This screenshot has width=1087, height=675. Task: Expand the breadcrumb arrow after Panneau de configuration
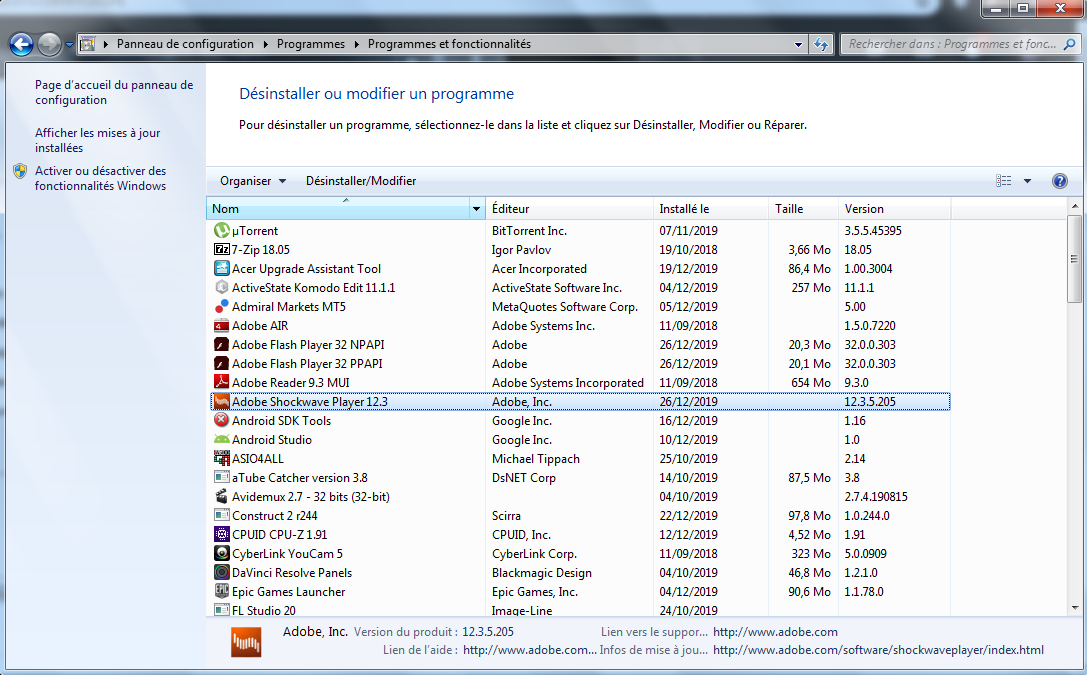click(x=265, y=44)
